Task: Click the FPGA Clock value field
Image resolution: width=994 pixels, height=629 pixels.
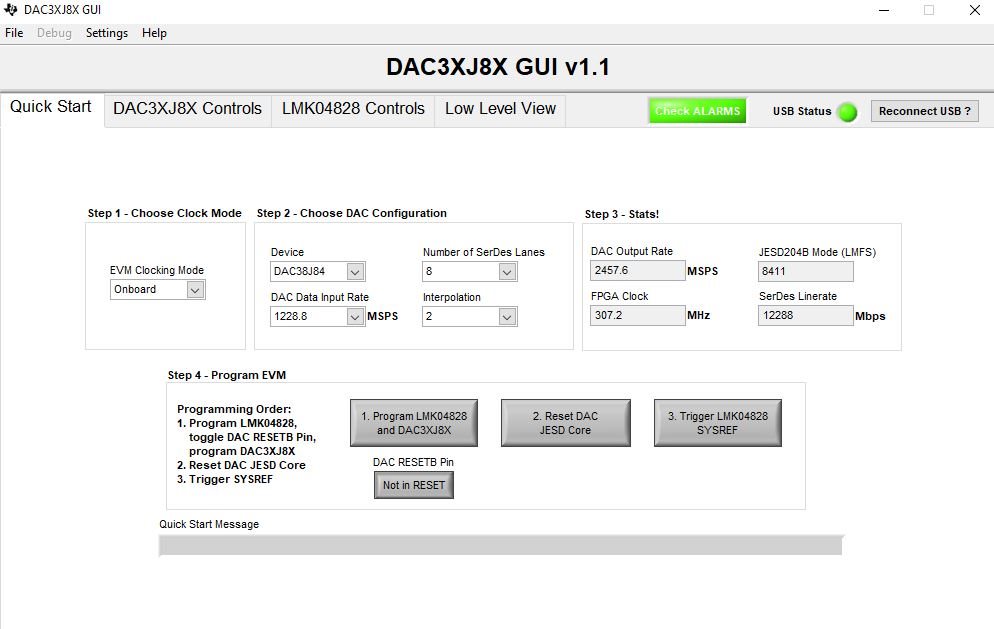Action: coord(638,315)
